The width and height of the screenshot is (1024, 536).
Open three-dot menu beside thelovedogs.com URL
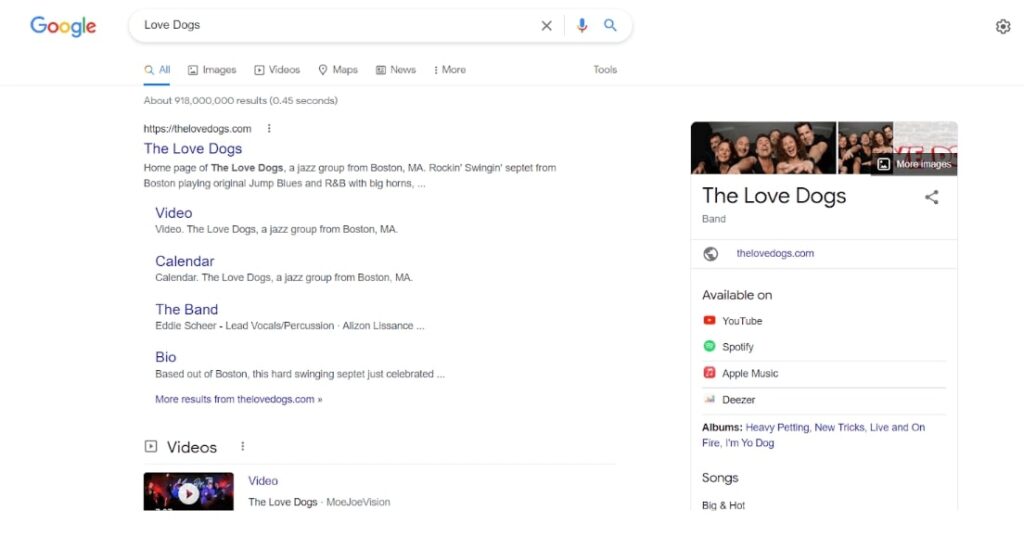click(x=269, y=129)
